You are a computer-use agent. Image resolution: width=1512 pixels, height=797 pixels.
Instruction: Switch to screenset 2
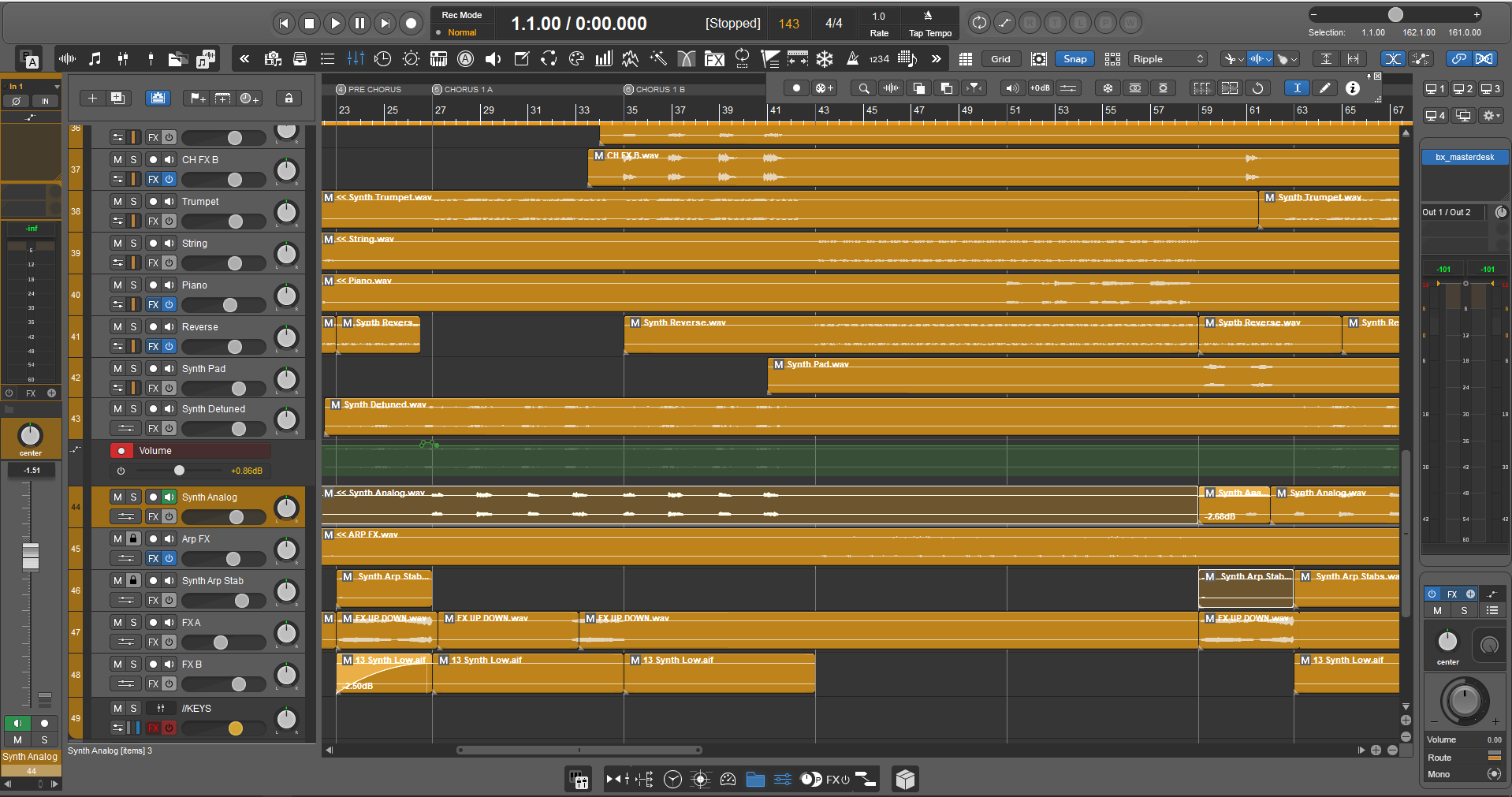[1463, 89]
